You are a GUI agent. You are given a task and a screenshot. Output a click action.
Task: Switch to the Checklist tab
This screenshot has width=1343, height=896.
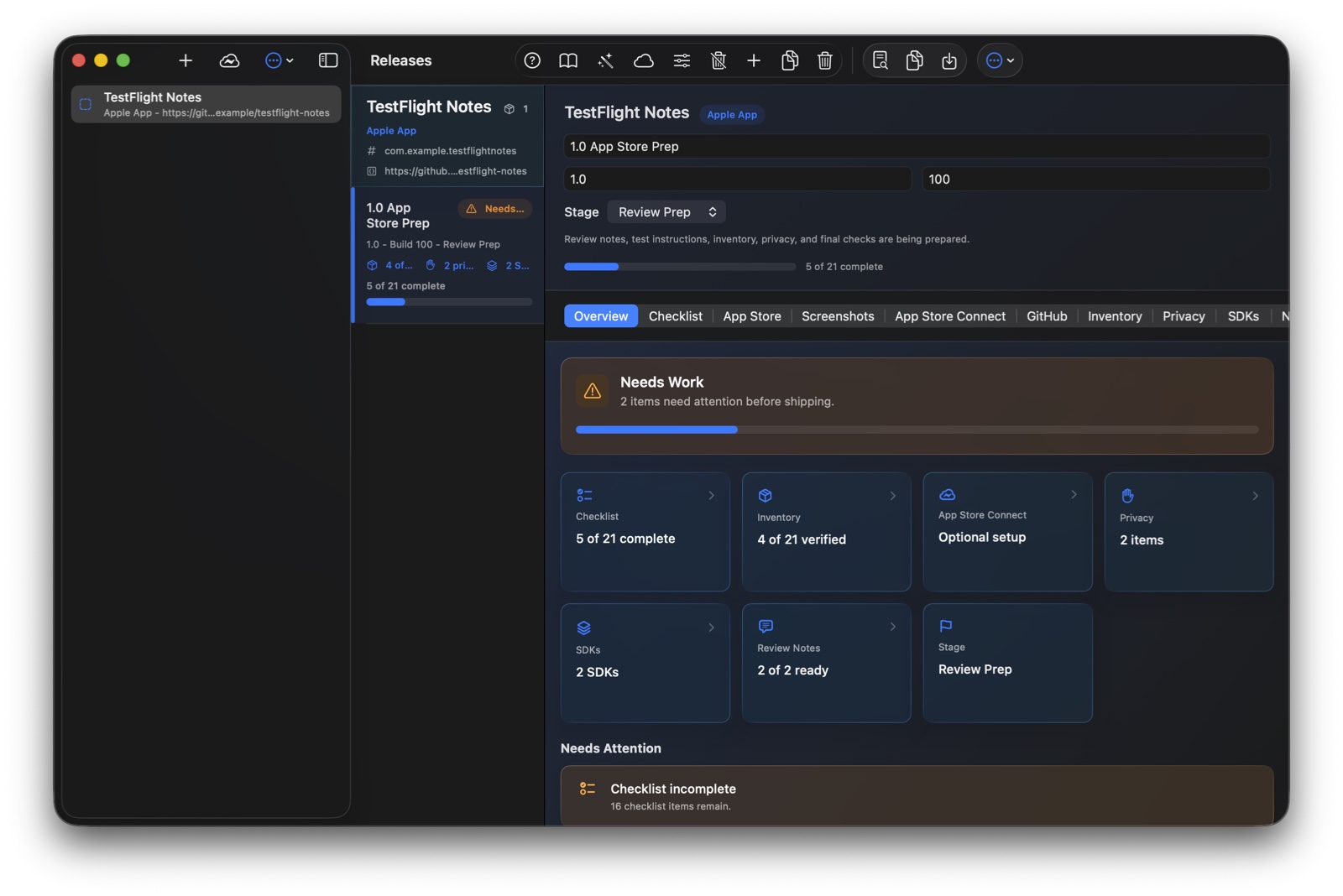coord(676,316)
